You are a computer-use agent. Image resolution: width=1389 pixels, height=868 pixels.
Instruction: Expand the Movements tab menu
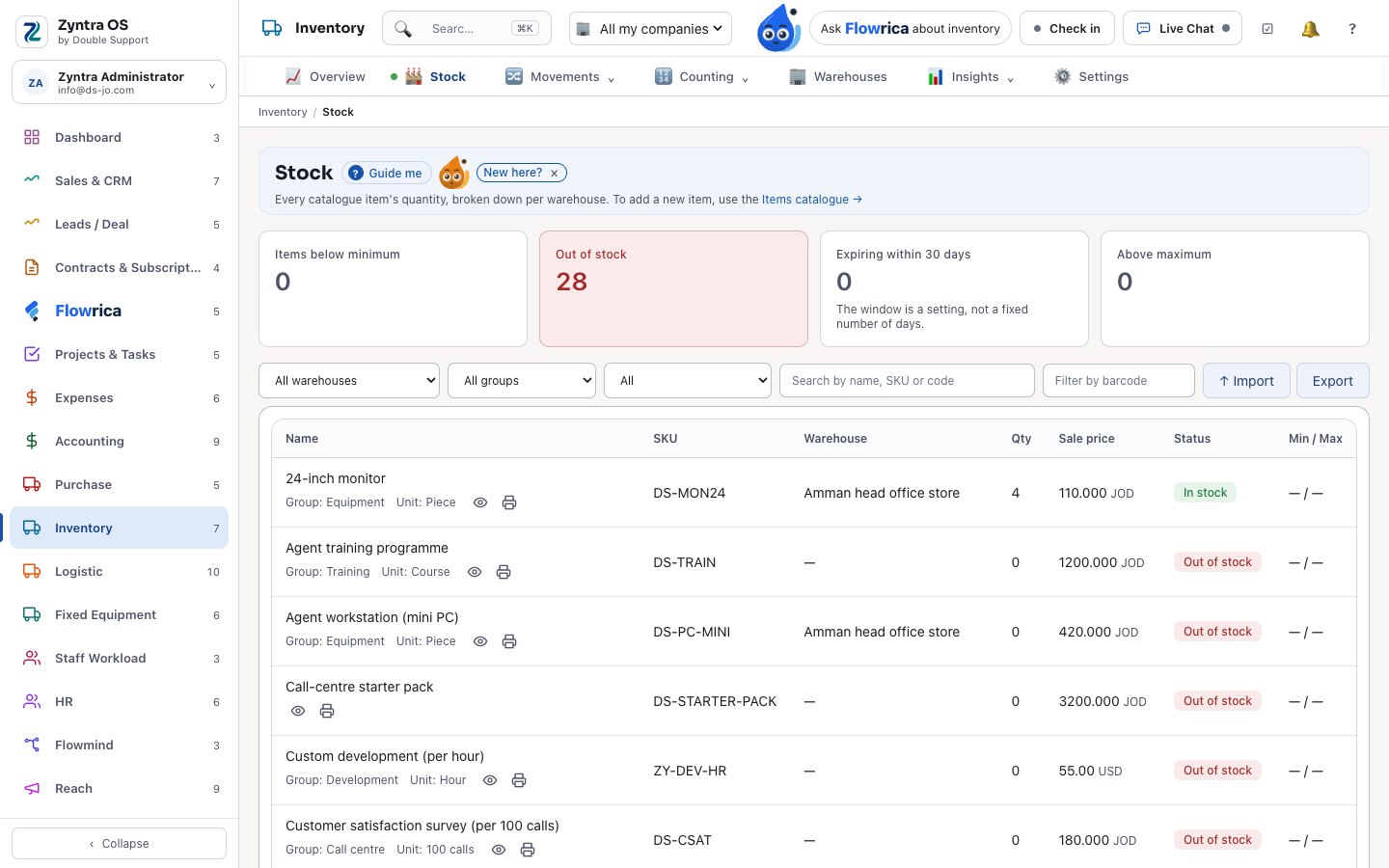[560, 77]
